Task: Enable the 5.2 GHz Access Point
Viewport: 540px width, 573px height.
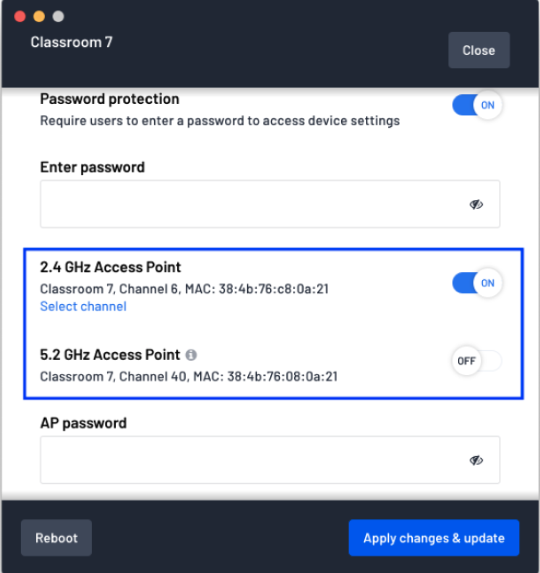Action: tap(477, 361)
